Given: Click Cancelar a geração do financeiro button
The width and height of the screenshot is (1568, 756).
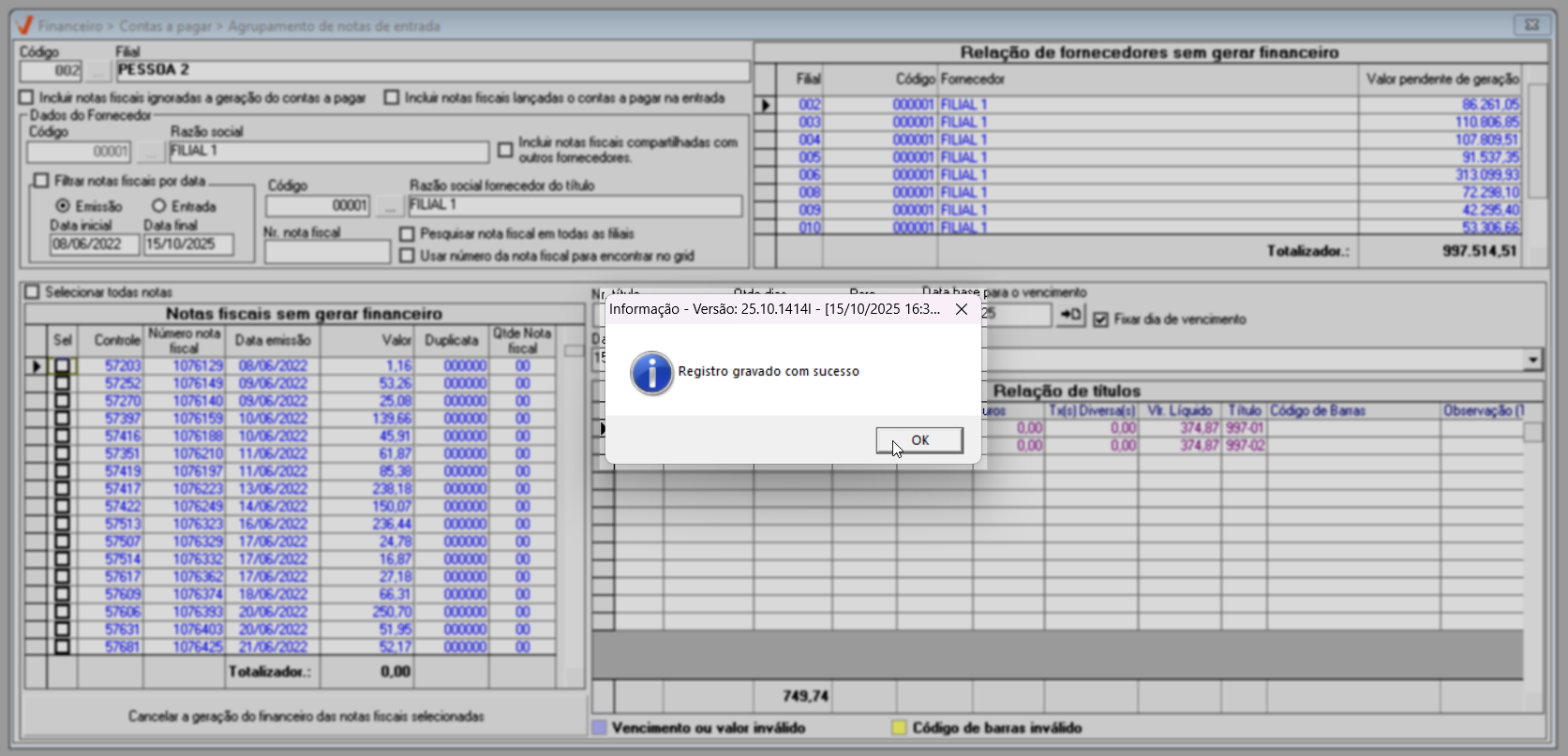Looking at the screenshot, I should (306, 717).
